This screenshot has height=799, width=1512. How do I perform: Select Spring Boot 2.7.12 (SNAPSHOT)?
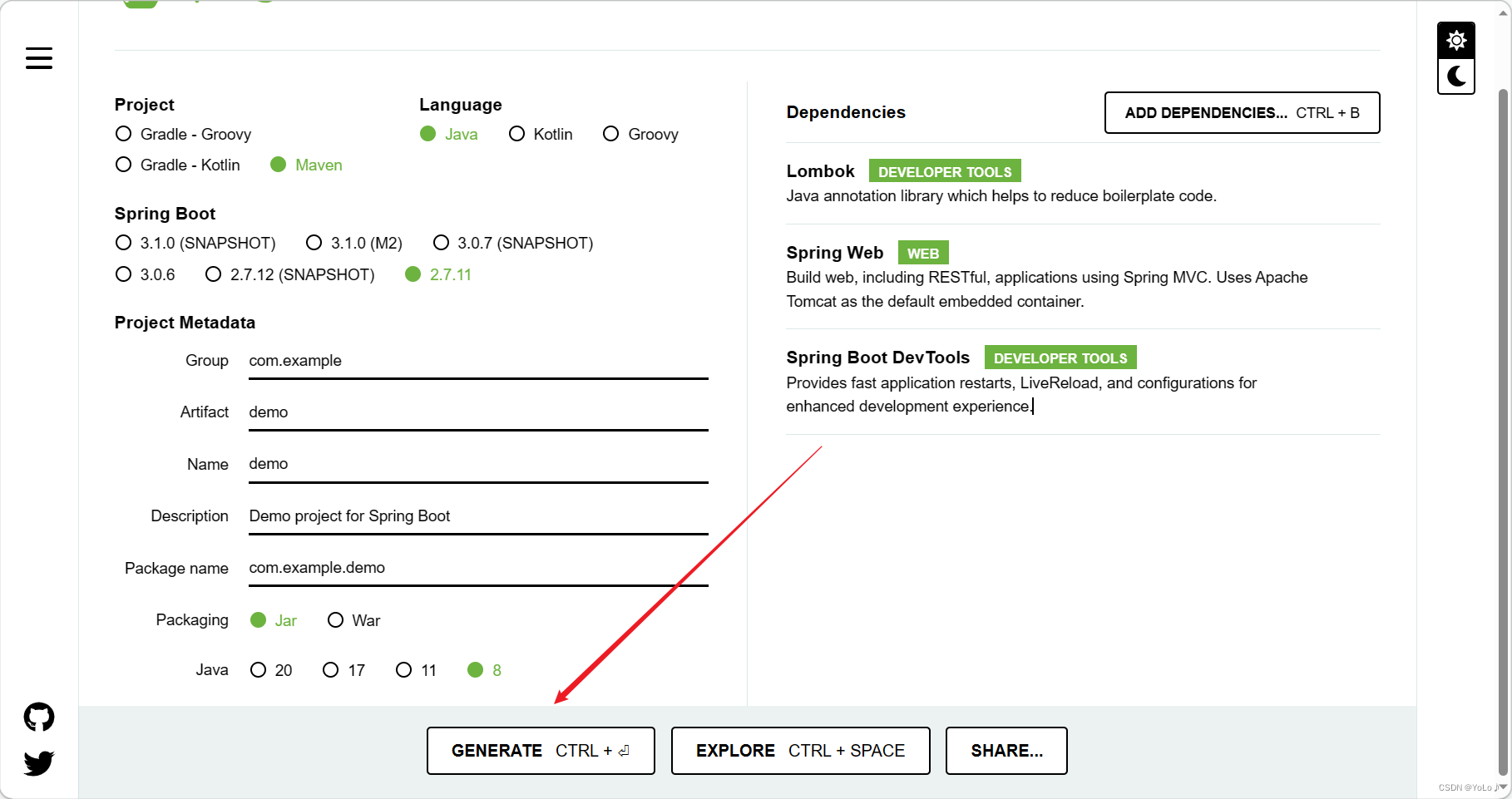coord(290,274)
